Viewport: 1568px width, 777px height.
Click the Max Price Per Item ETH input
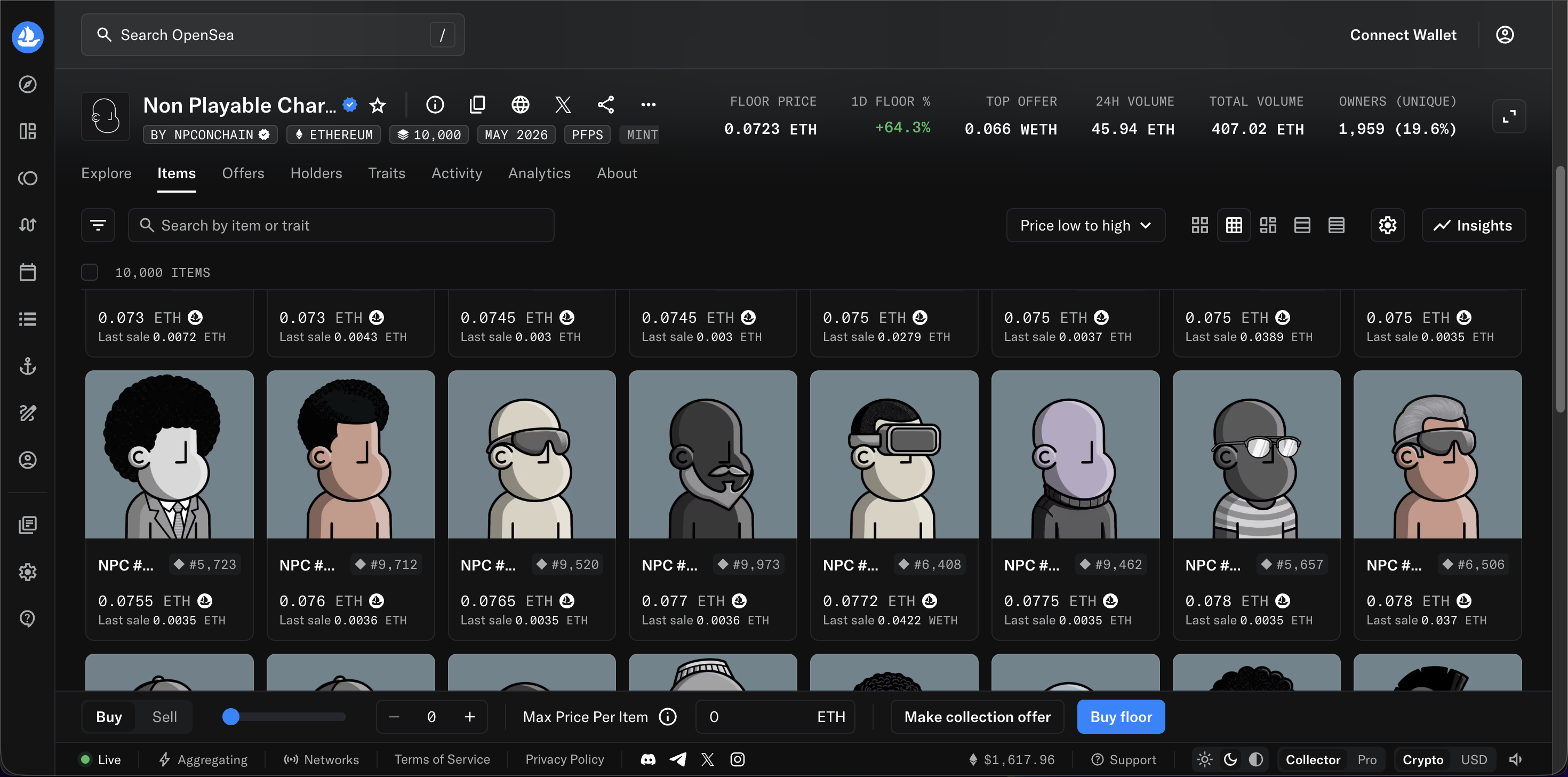pyautogui.click(x=775, y=717)
